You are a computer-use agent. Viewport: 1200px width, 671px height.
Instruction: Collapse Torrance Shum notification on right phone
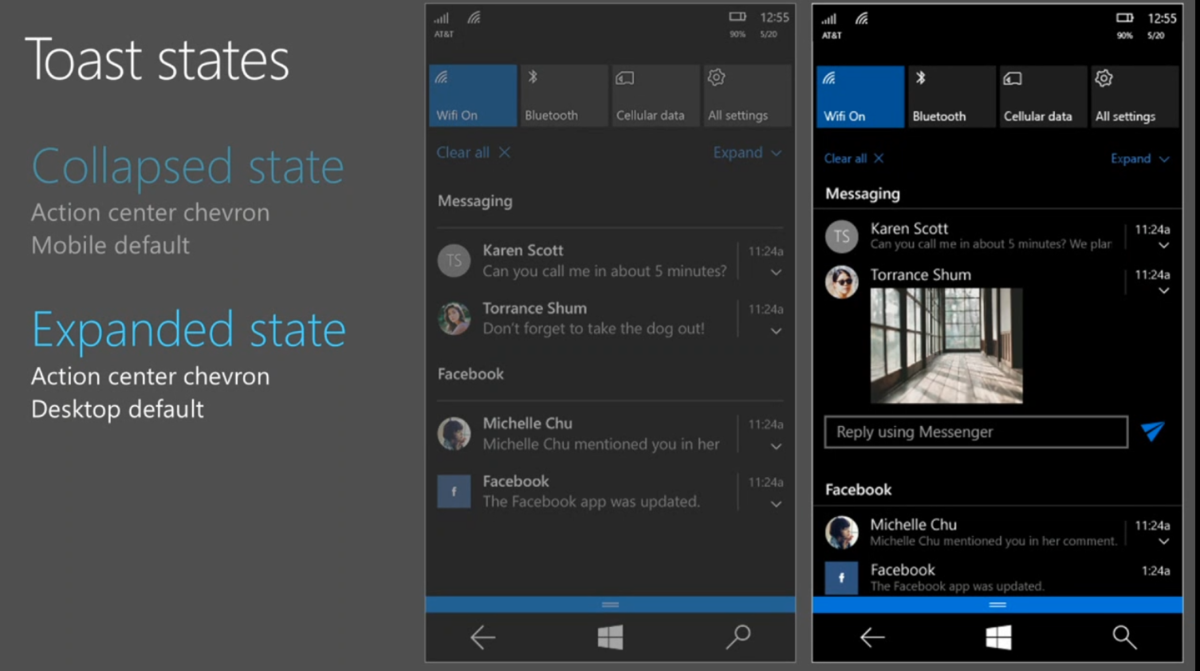coord(1163,291)
